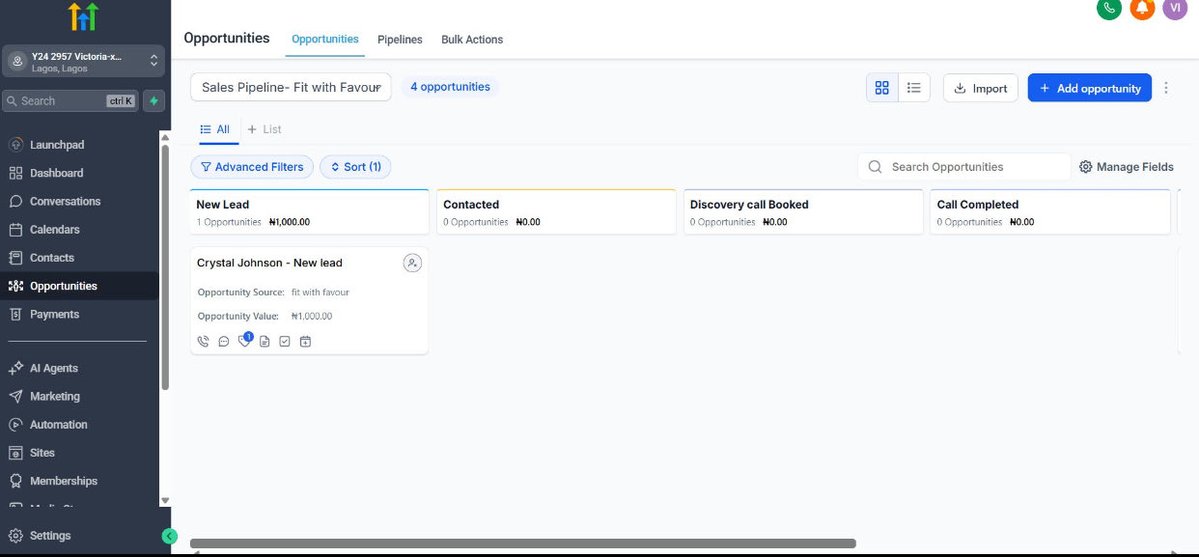This screenshot has height=557, width=1199.
Task: Open orange notifications bell icon
Action: coord(1142,8)
